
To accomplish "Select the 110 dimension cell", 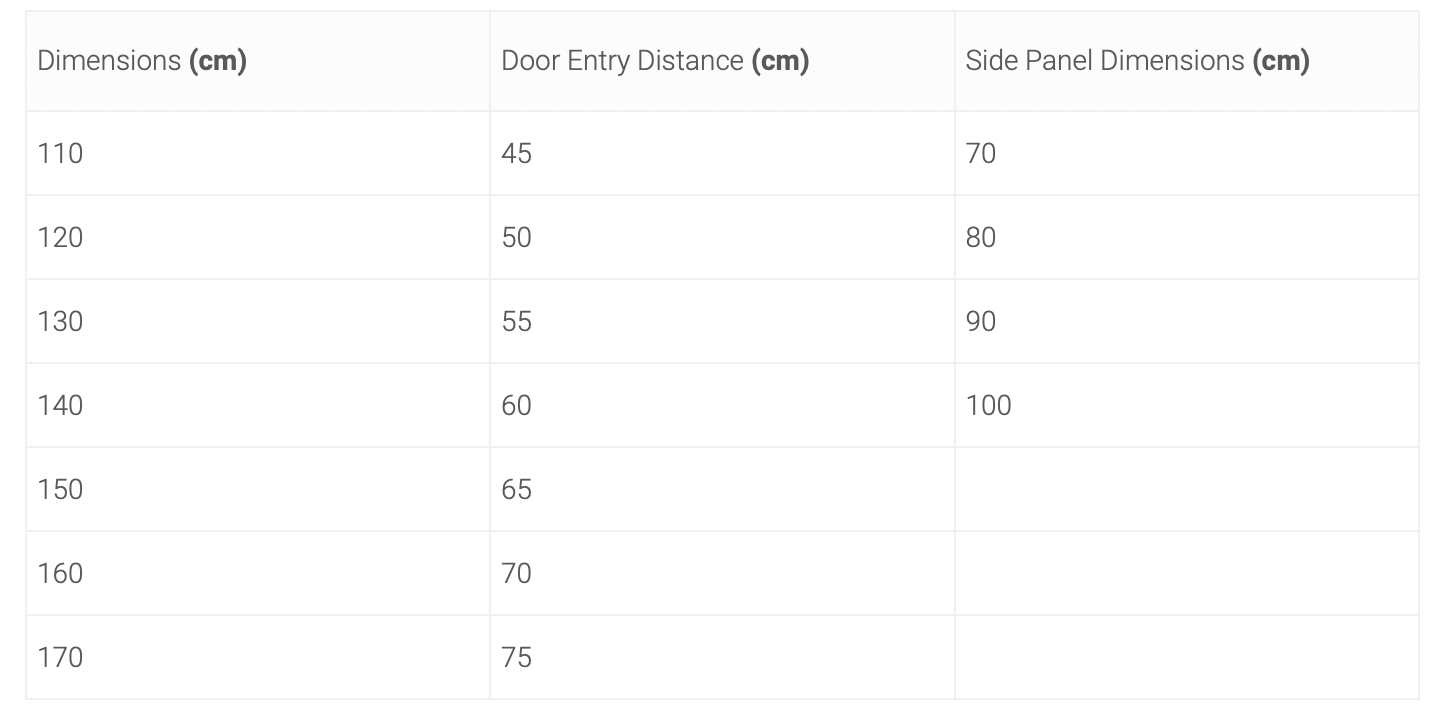I will [x=258, y=153].
